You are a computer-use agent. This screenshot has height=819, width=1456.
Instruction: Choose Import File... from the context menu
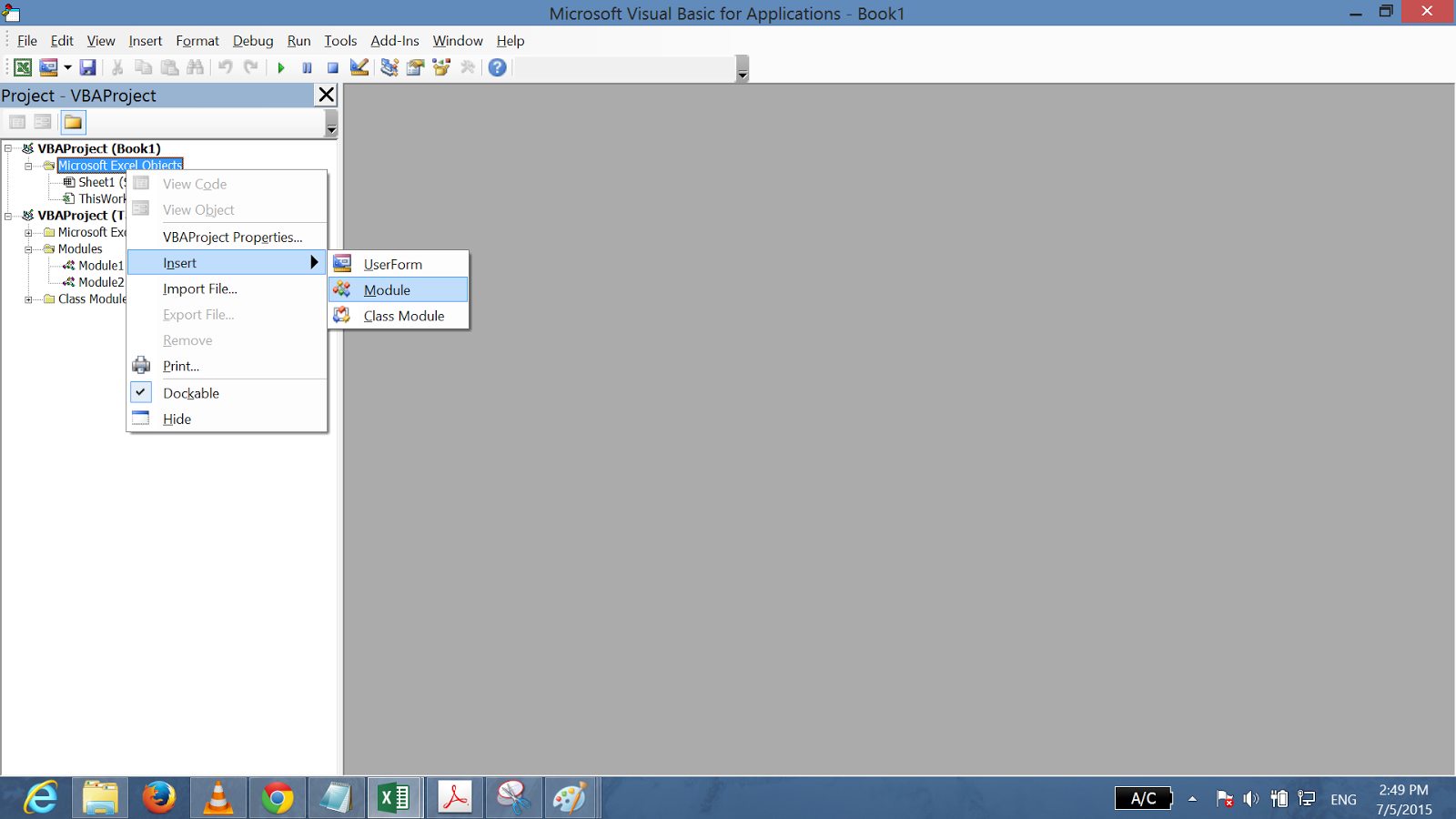click(227, 288)
